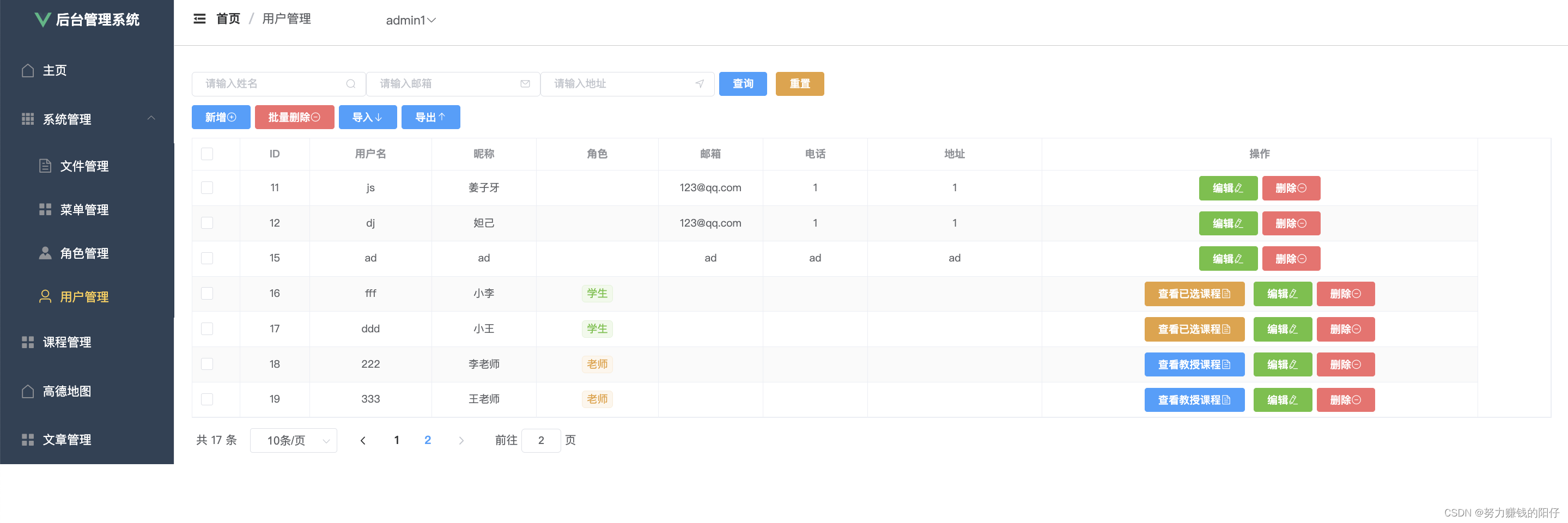
Task: Collapse the 系统管理 submenu
Action: 87,119
